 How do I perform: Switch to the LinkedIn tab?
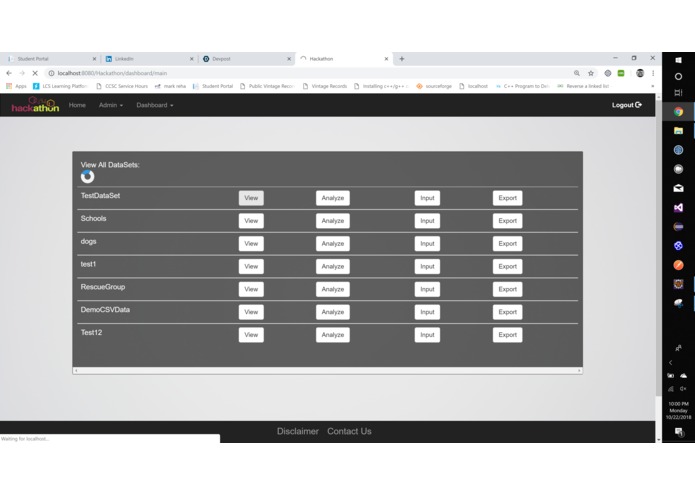[x=148, y=58]
